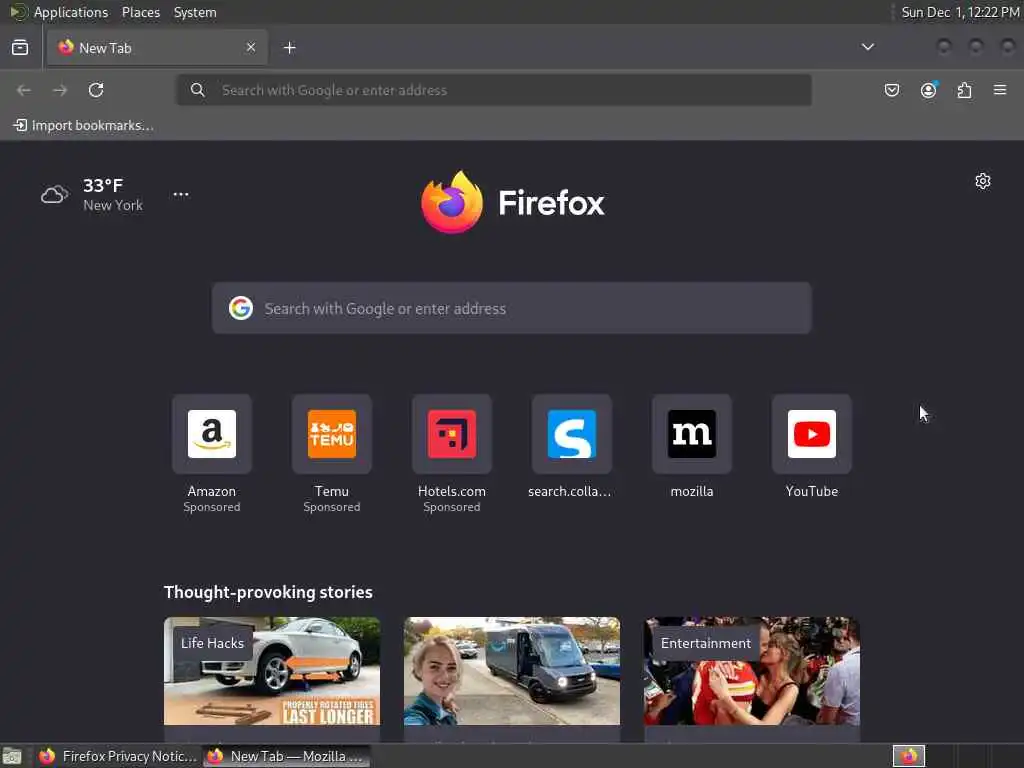Open the hamburger application menu

click(1000, 90)
